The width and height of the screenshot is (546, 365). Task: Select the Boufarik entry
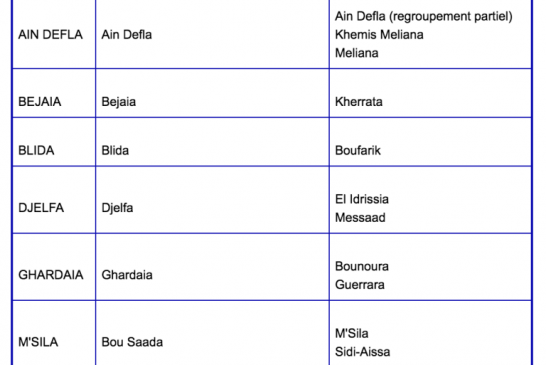358,150
